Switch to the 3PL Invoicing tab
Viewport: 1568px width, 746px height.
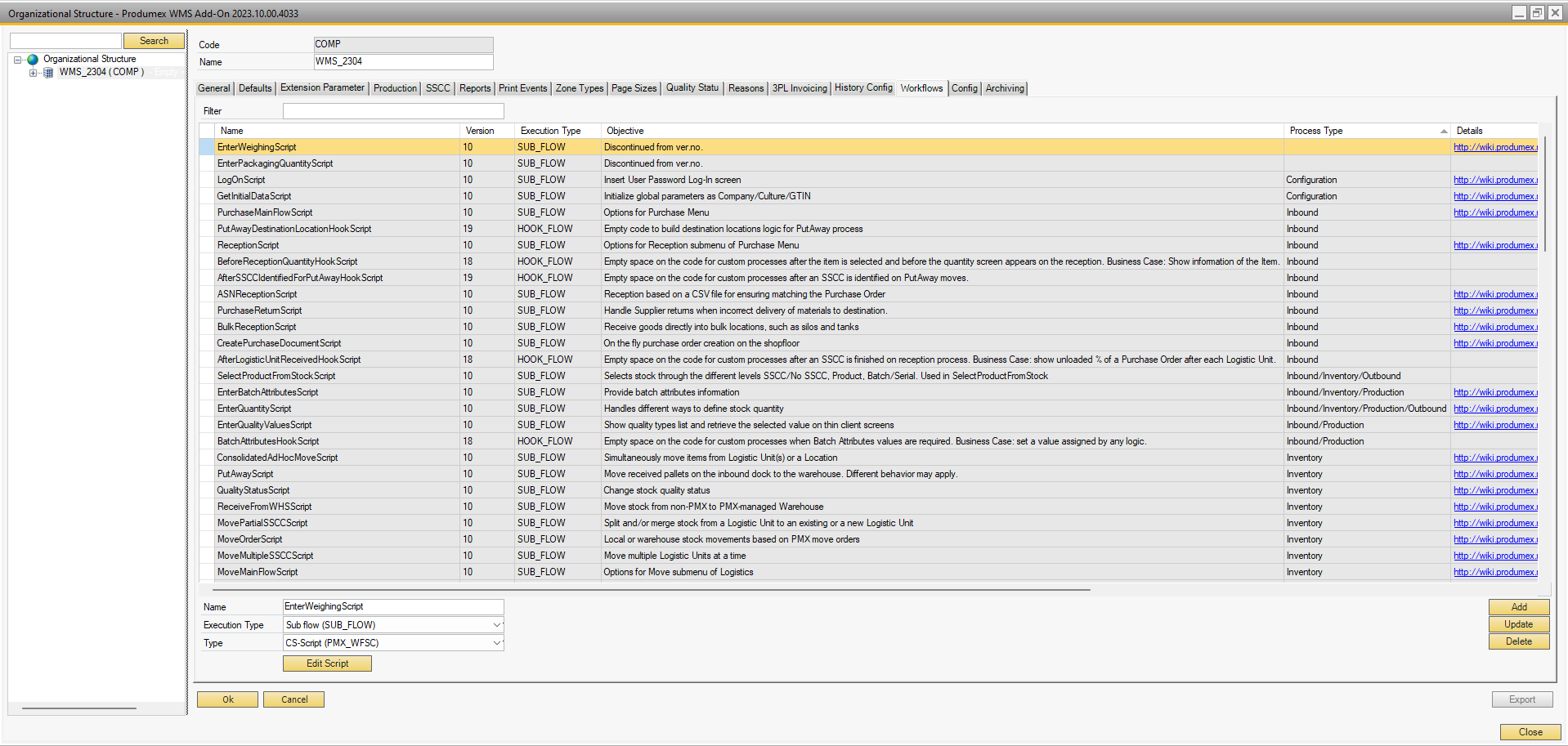pos(799,88)
